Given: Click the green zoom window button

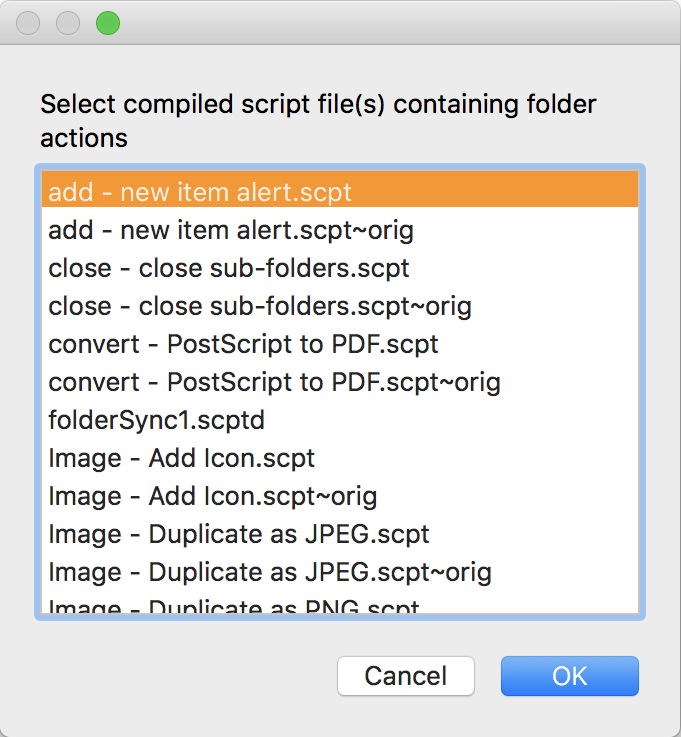Looking at the screenshot, I should tap(108, 23).
